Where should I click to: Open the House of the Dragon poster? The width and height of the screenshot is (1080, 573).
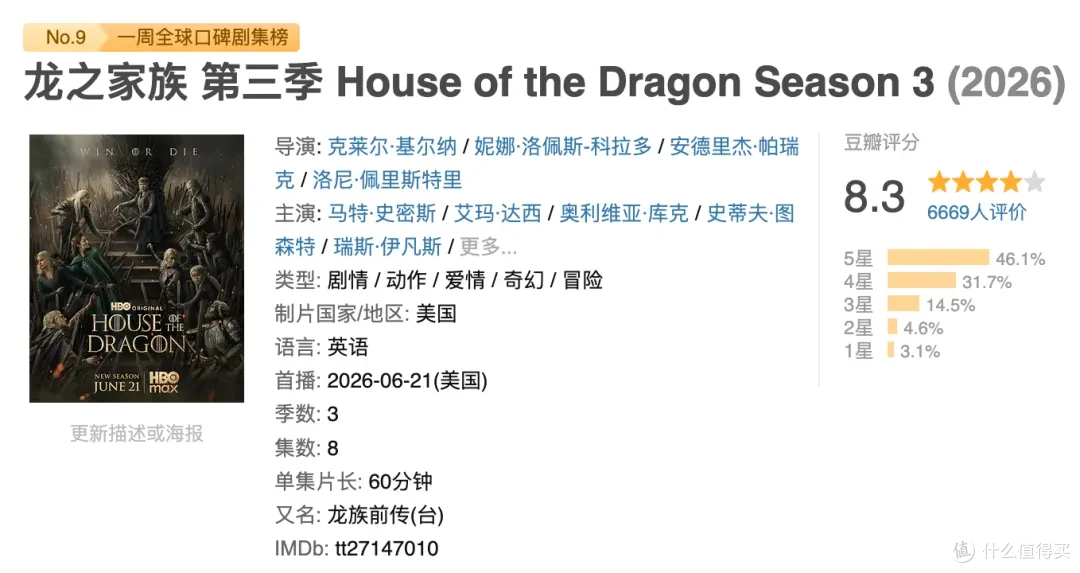pos(136,268)
